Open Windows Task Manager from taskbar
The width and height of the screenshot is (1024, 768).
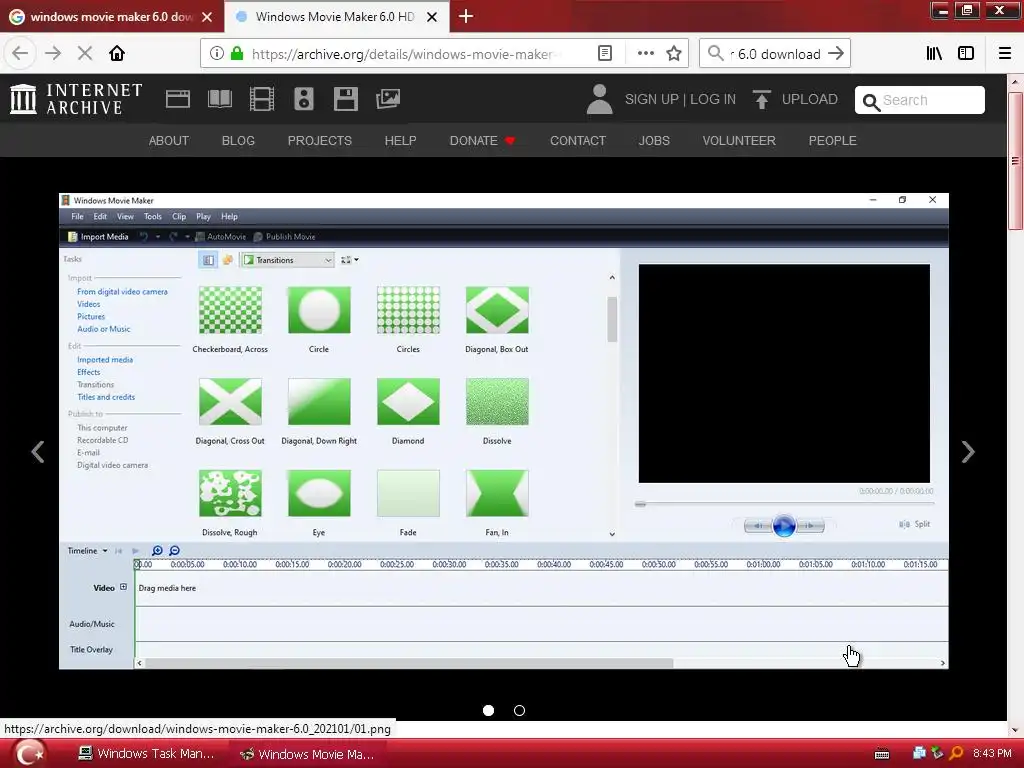pyautogui.click(x=146, y=753)
